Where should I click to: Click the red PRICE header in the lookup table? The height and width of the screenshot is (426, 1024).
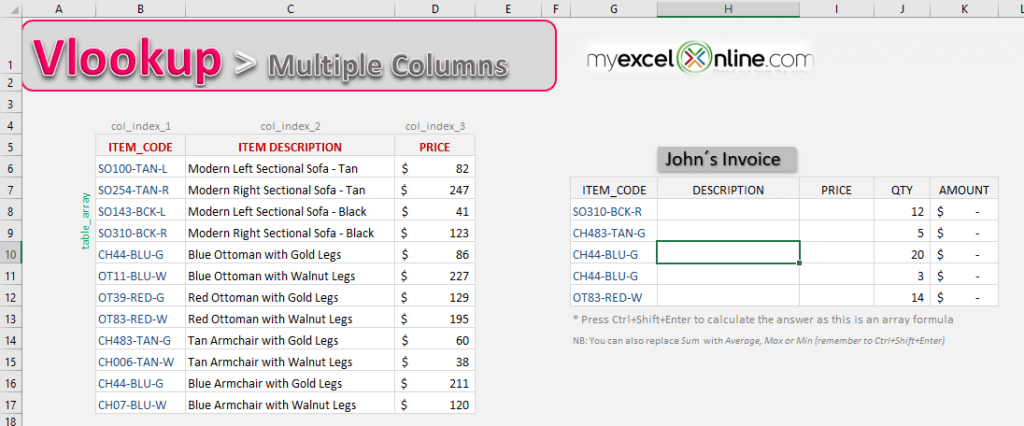[x=434, y=147]
